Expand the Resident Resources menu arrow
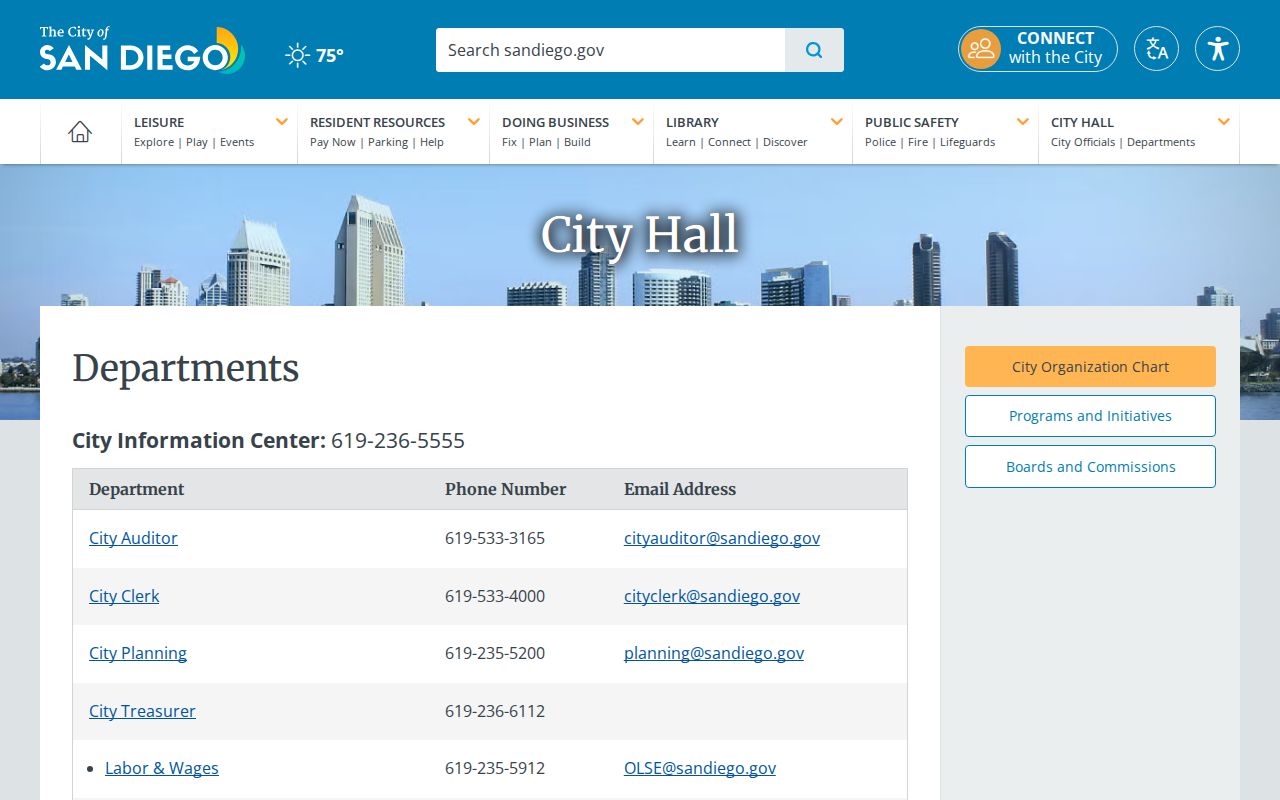Screen dimensions: 1280x800 point(474,122)
